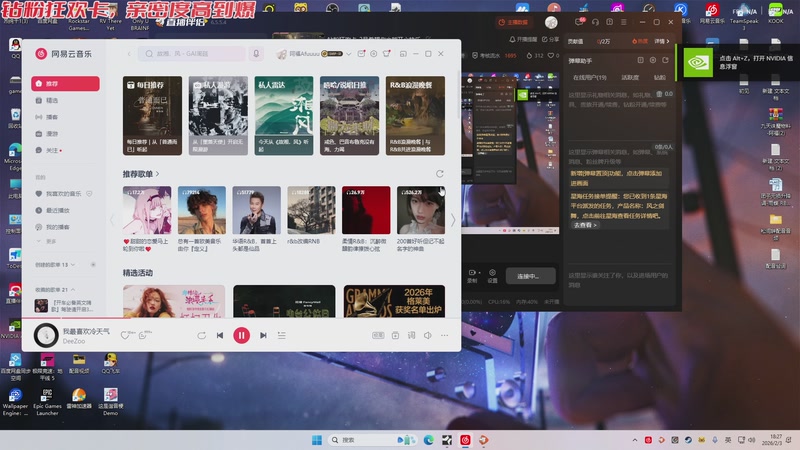Viewport: 800px width, 450px height.
Task: Open 私人漫游 card
Action: 218,115
